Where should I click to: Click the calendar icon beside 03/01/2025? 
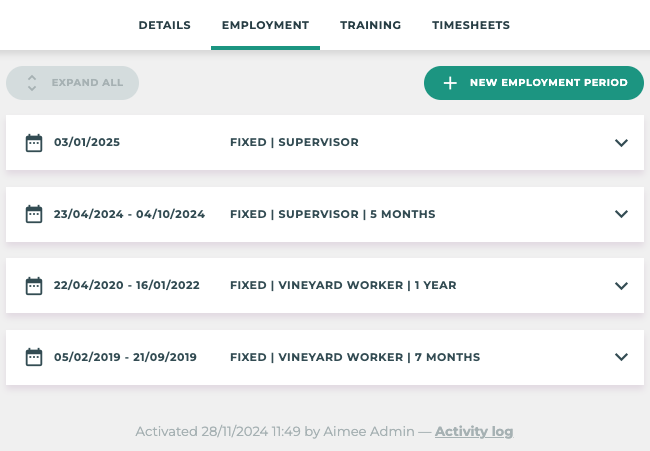[x=34, y=142]
